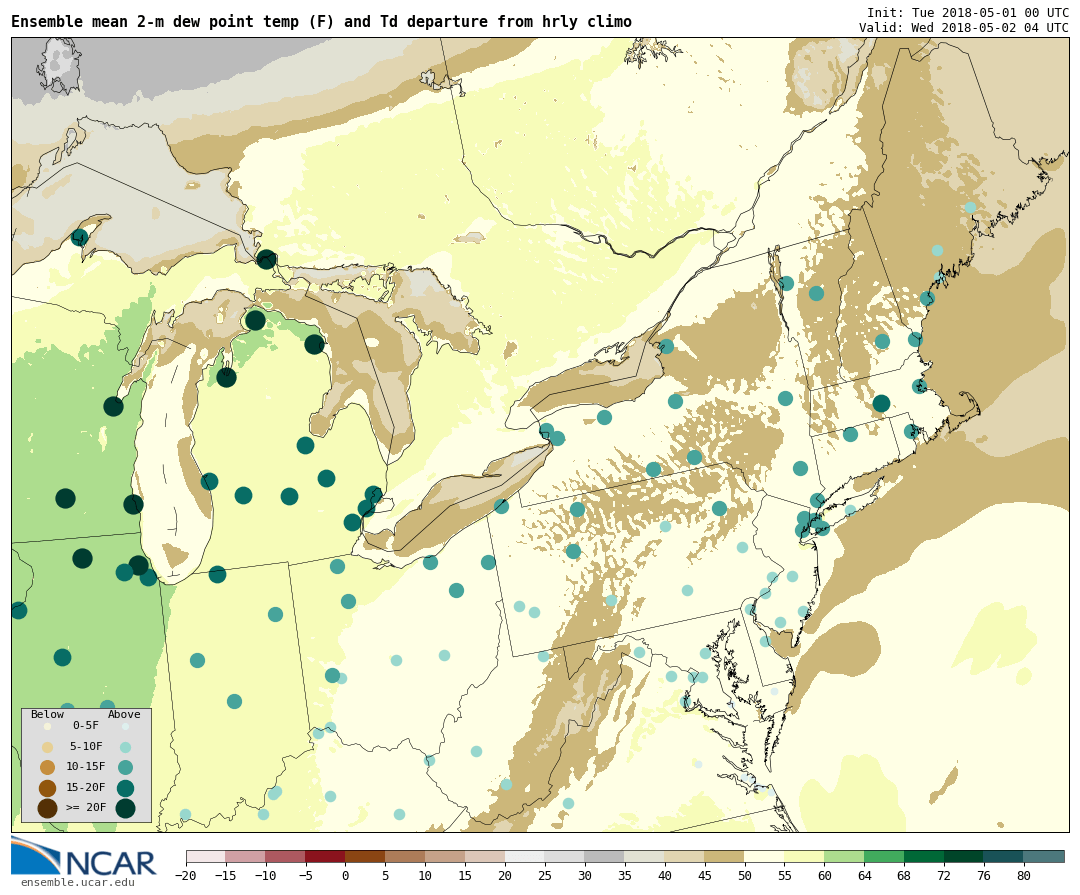The width and height of the screenshot is (1080, 895).
Task: Select the Valid: Wed 2018-05-02 04 UTC line
Action: (x=964, y=28)
